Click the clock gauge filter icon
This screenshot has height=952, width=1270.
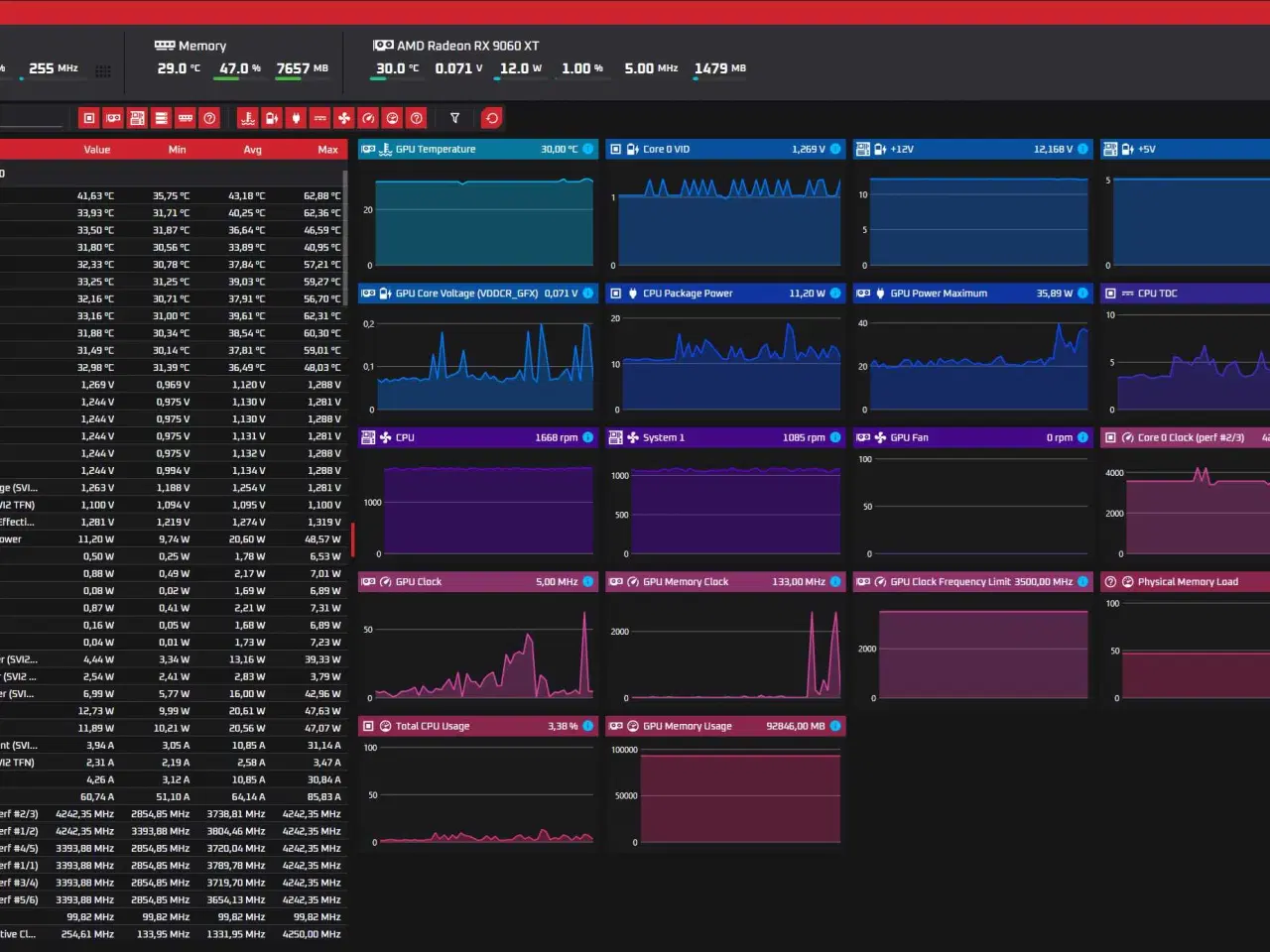368,118
